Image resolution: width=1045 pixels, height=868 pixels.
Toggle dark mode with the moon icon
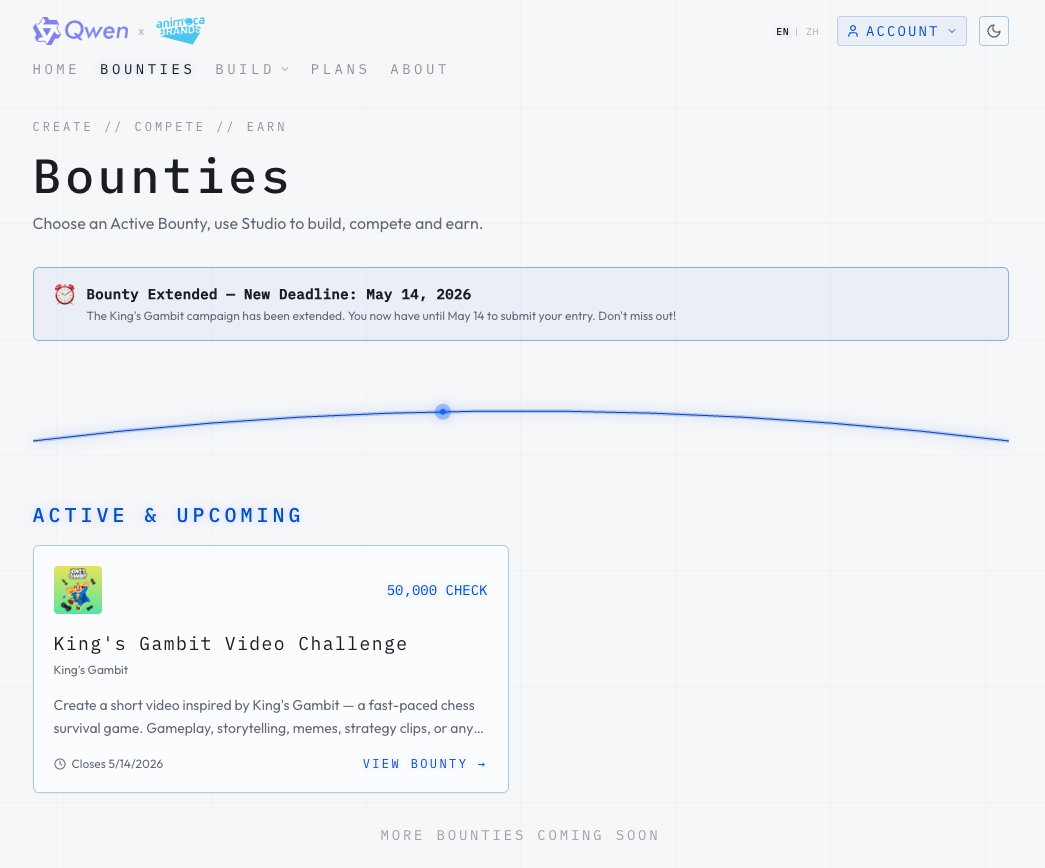(993, 31)
